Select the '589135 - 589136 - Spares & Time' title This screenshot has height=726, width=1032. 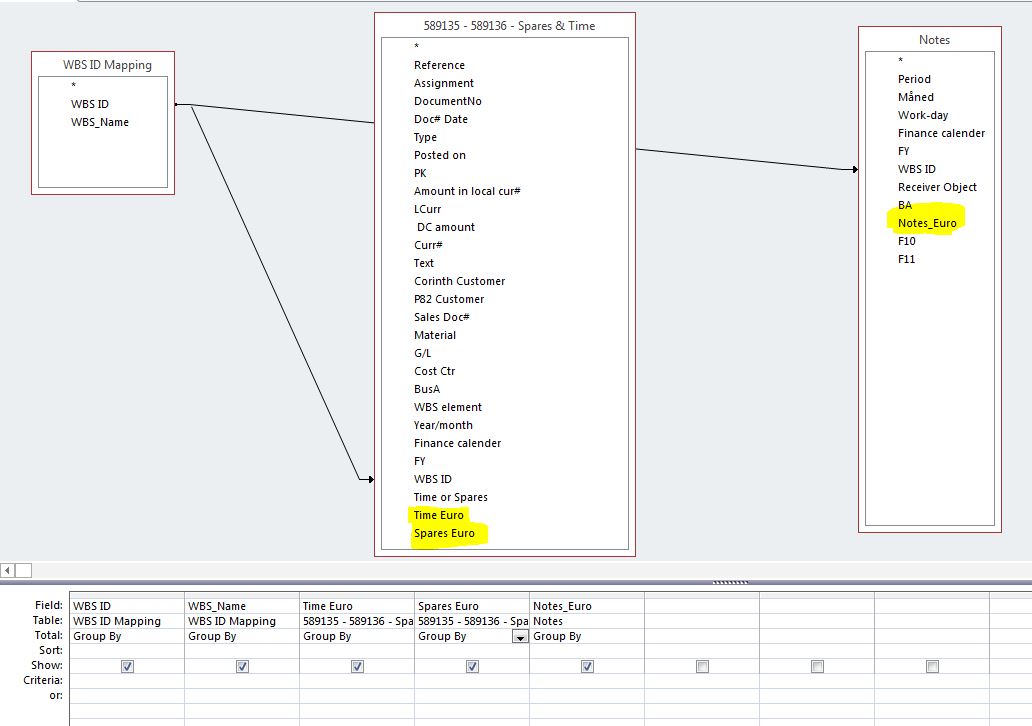point(509,26)
